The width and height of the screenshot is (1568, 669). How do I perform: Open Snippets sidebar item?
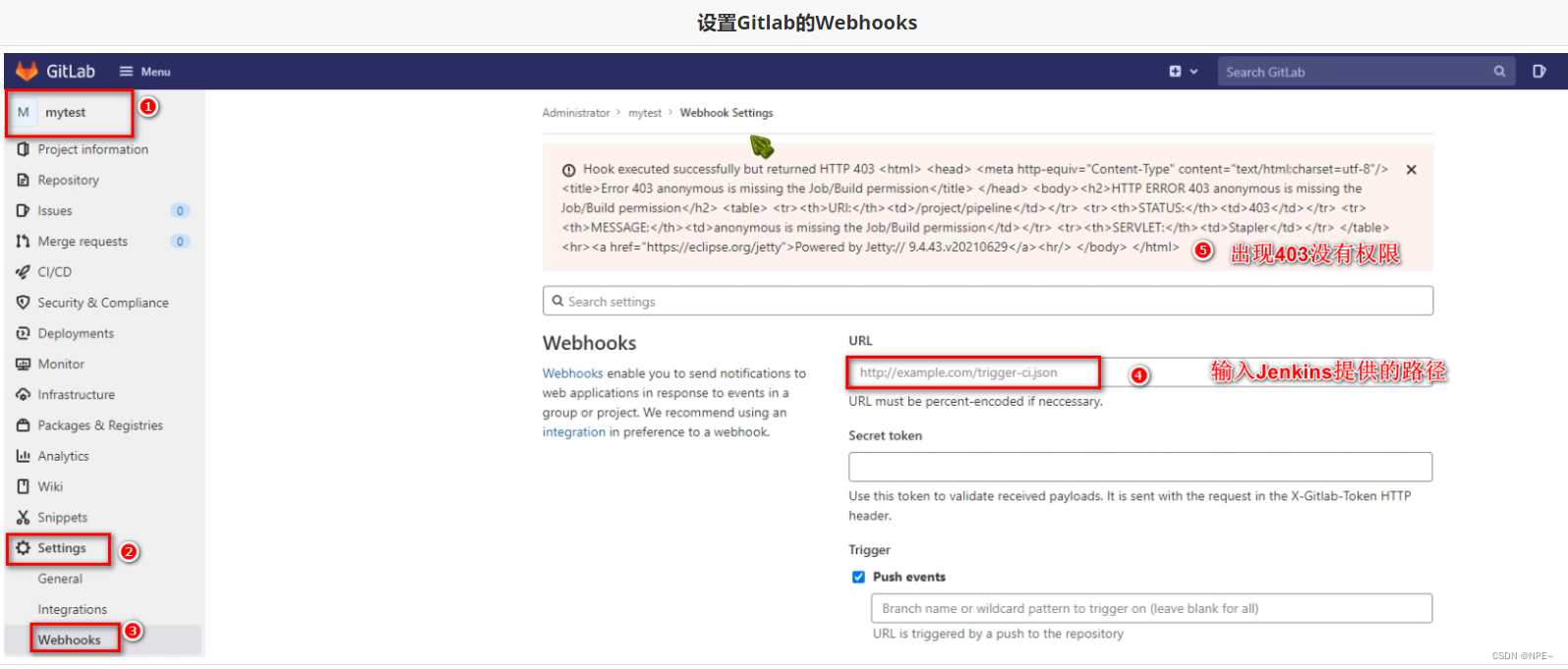pos(63,517)
